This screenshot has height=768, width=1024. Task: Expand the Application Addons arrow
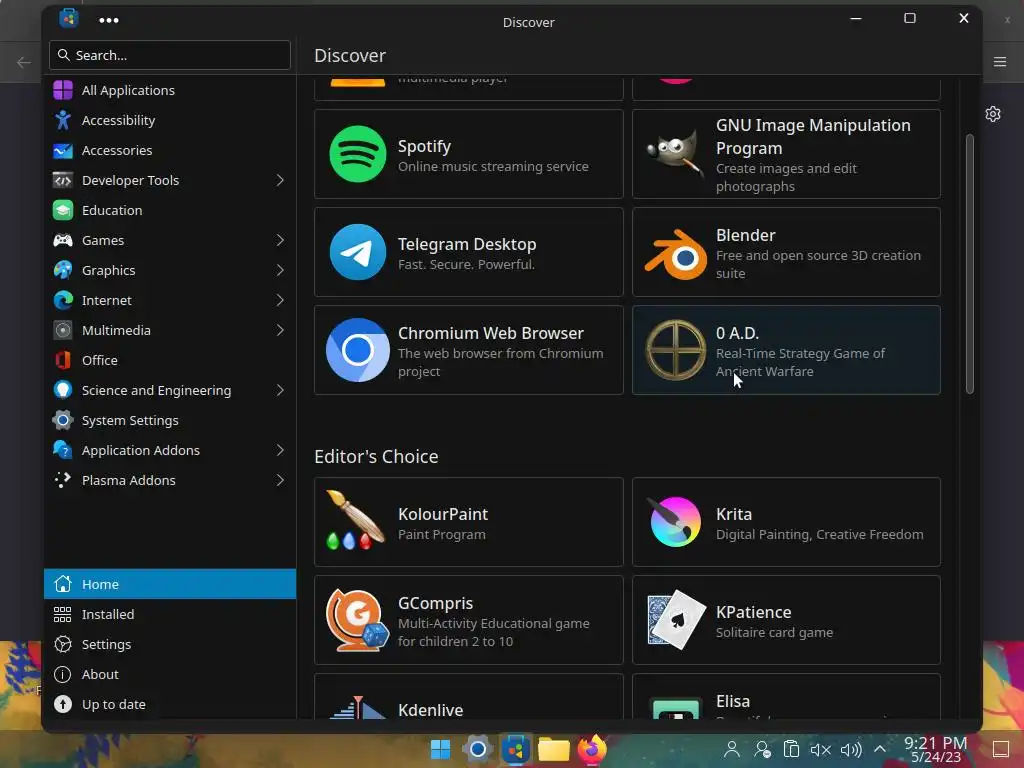point(280,451)
